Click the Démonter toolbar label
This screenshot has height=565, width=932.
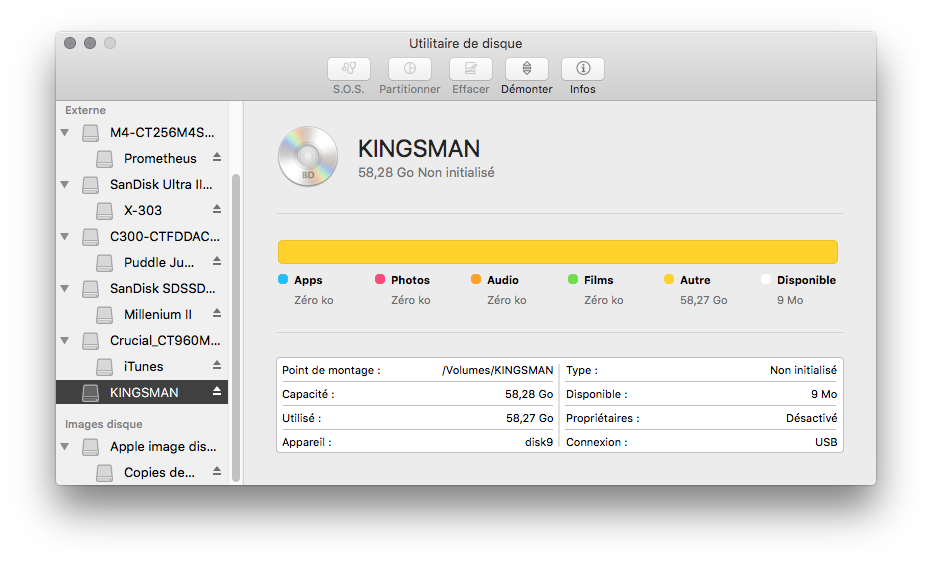click(527, 89)
